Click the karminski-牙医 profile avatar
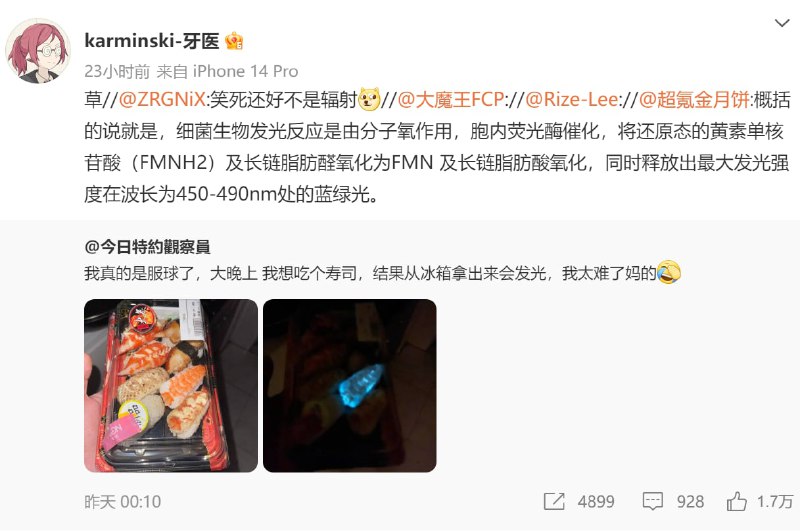This screenshot has width=800, height=531. (x=38, y=51)
